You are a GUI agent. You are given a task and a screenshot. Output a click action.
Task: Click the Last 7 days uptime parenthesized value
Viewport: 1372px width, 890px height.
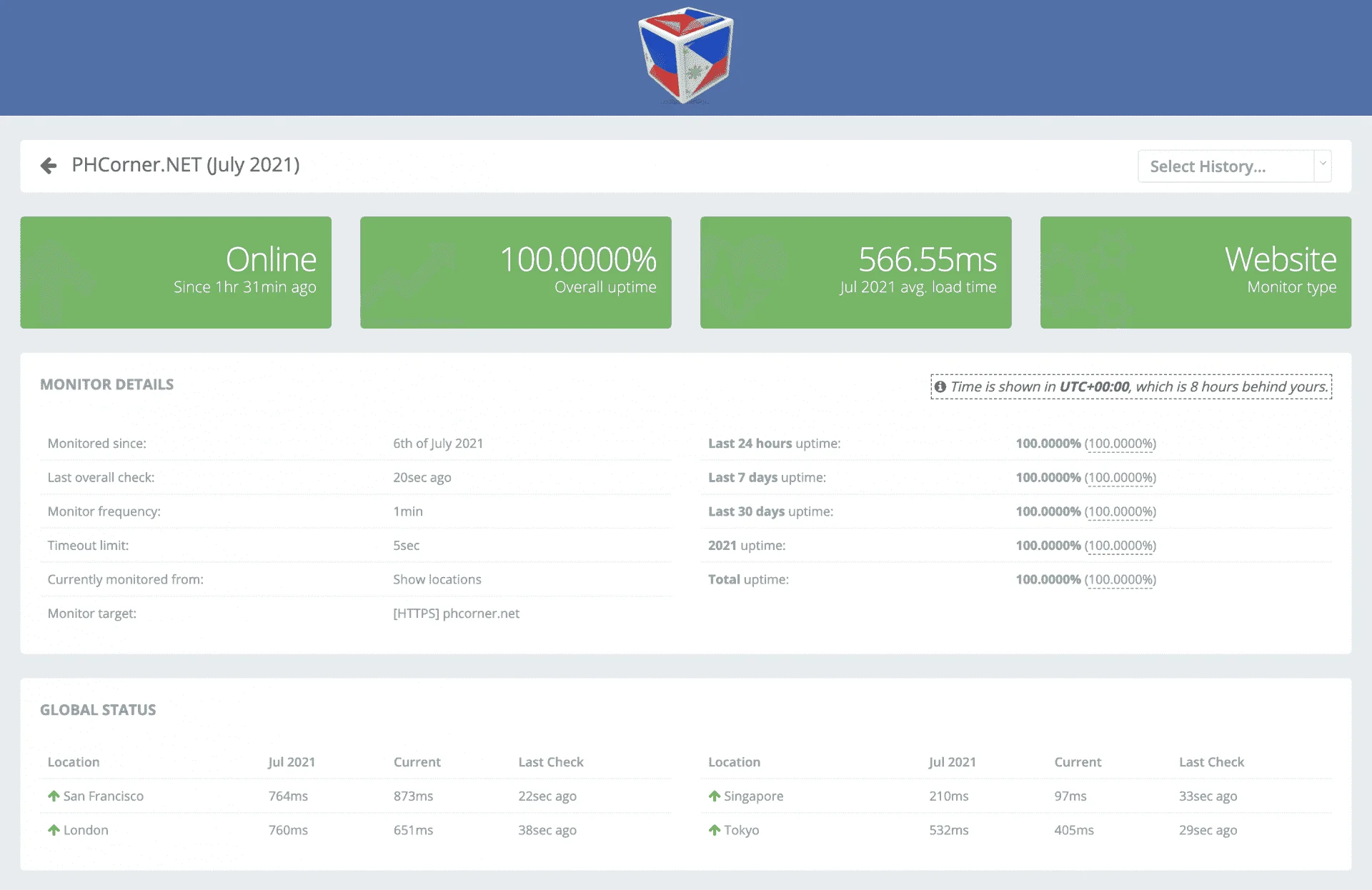[x=1120, y=477]
